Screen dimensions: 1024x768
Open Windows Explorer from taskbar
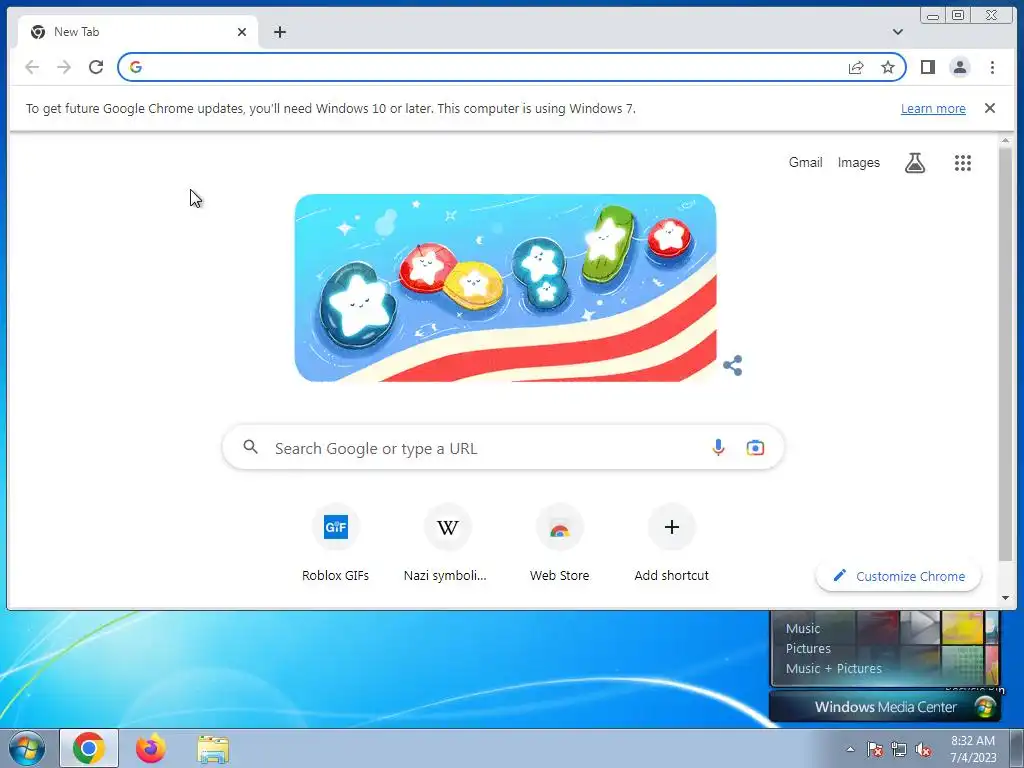[213, 750]
